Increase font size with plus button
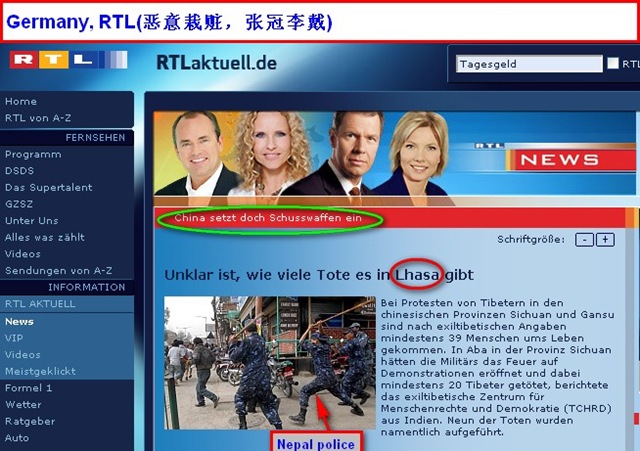This screenshot has height=451, width=640. tap(604, 239)
